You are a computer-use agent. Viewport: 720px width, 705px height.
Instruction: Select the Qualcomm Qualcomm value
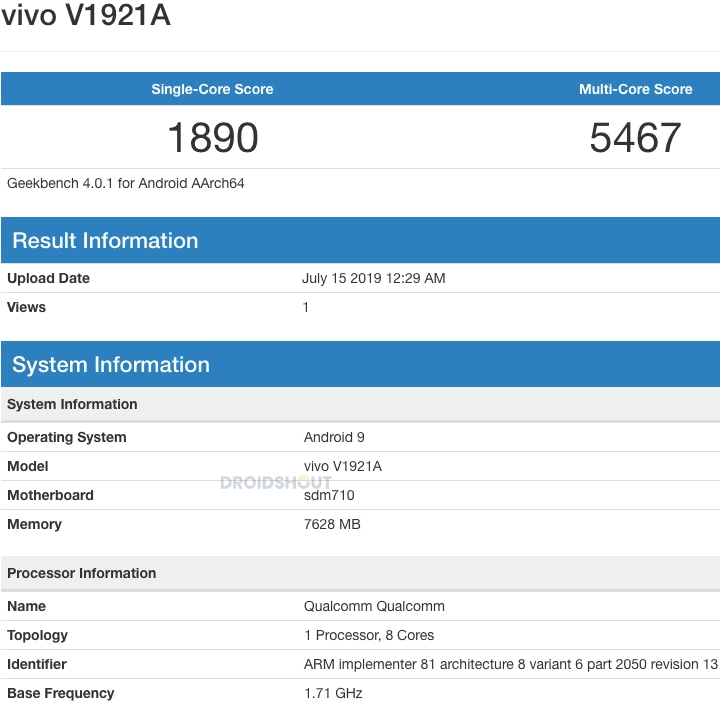[374, 606]
